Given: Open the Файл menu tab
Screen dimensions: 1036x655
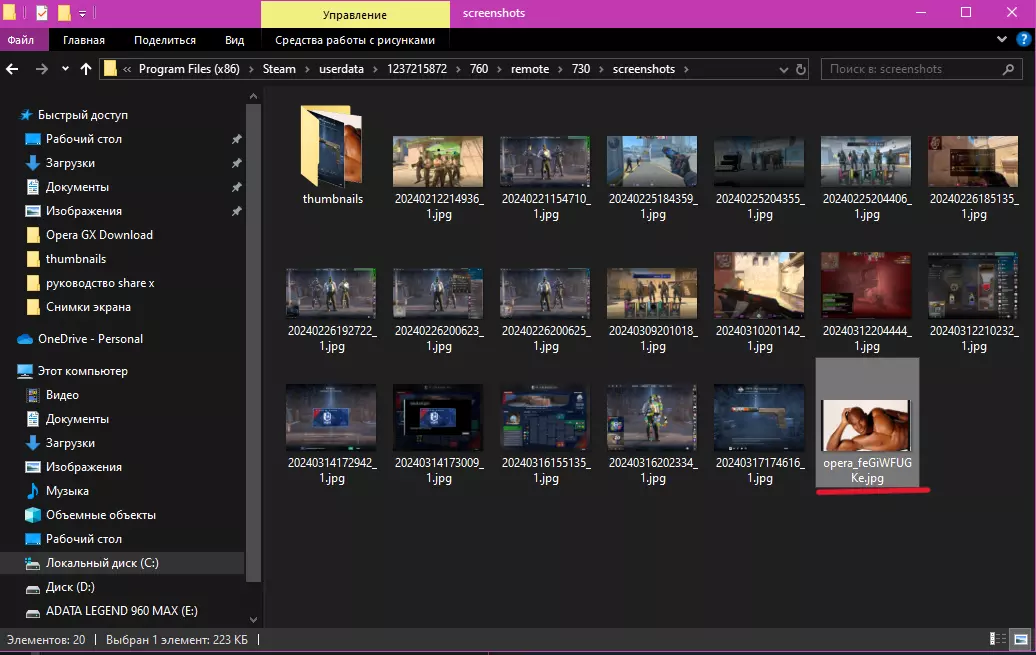Looking at the screenshot, I should [21, 40].
